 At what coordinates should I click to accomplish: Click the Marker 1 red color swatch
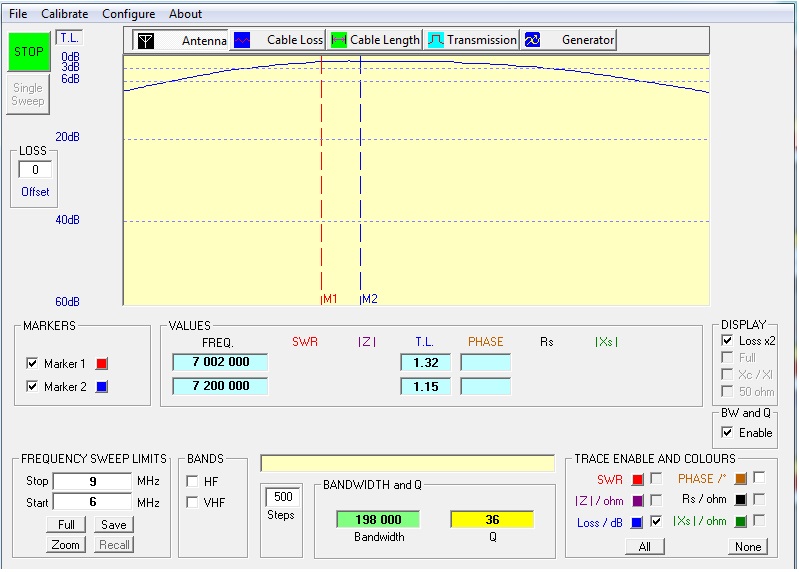pyautogui.click(x=101, y=364)
